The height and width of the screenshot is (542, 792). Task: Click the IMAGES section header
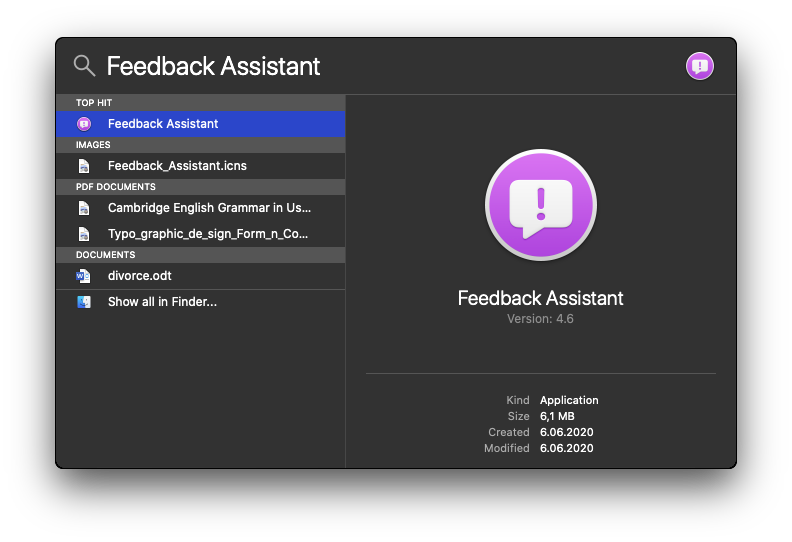click(x=201, y=145)
